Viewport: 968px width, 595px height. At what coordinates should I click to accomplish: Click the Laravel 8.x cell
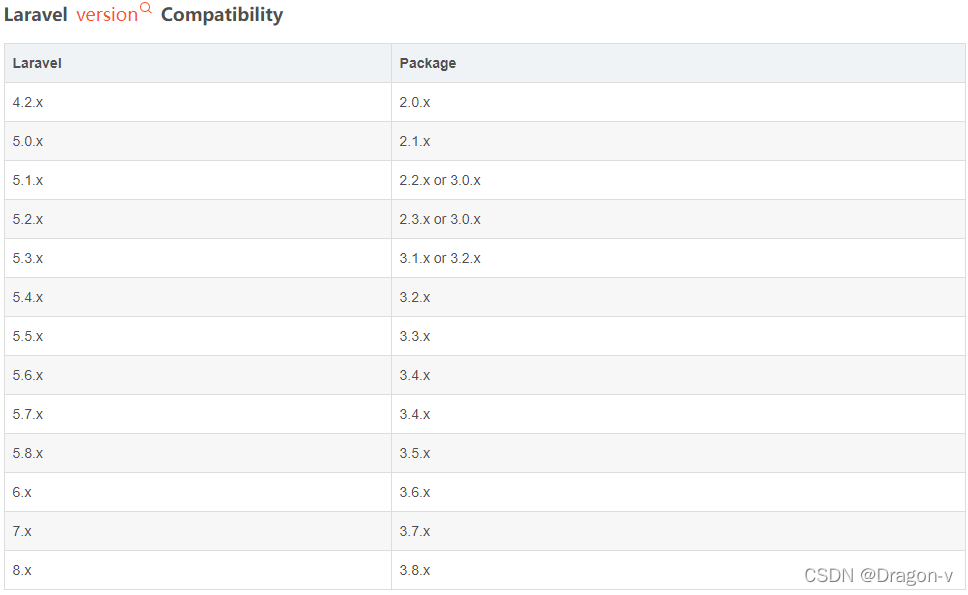(x=22, y=570)
